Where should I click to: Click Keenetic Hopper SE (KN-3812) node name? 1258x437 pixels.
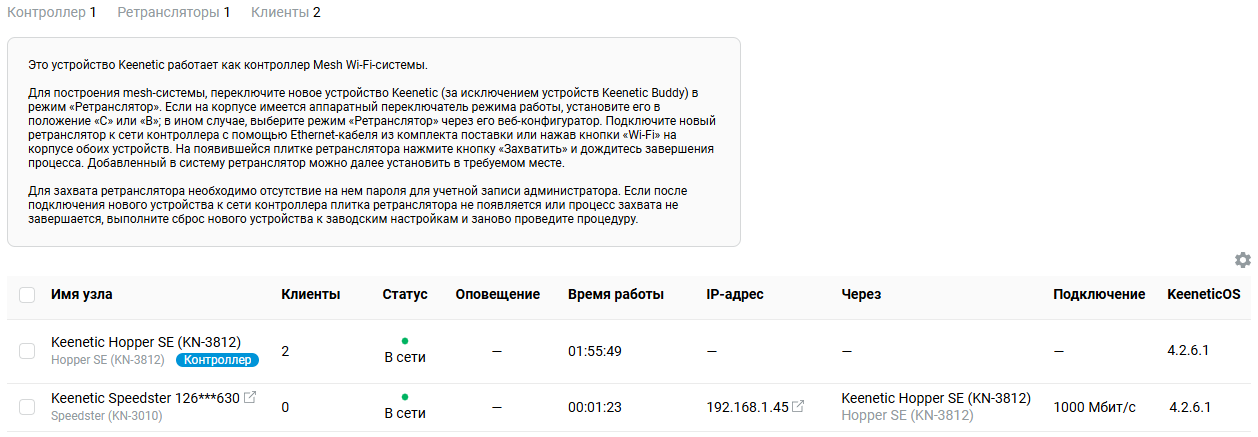point(146,342)
